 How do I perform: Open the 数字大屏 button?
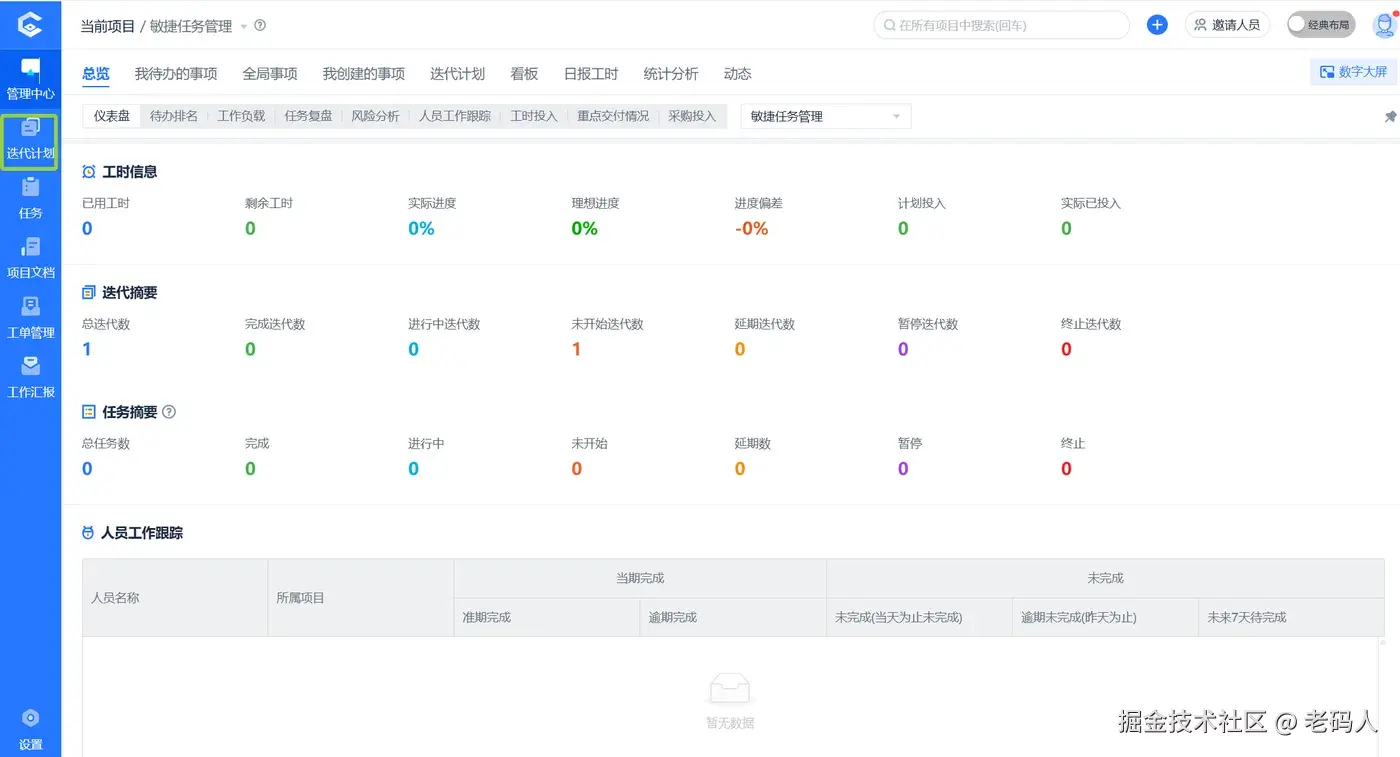[1354, 72]
